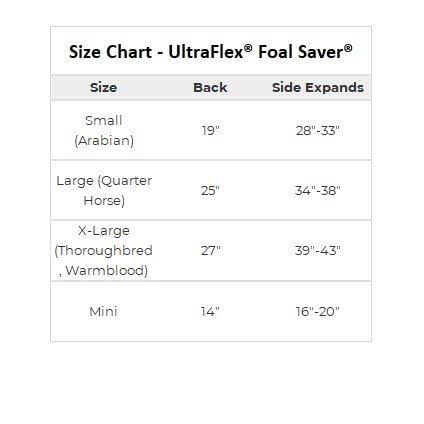Click the 34"-38" side expands value

tap(318, 191)
